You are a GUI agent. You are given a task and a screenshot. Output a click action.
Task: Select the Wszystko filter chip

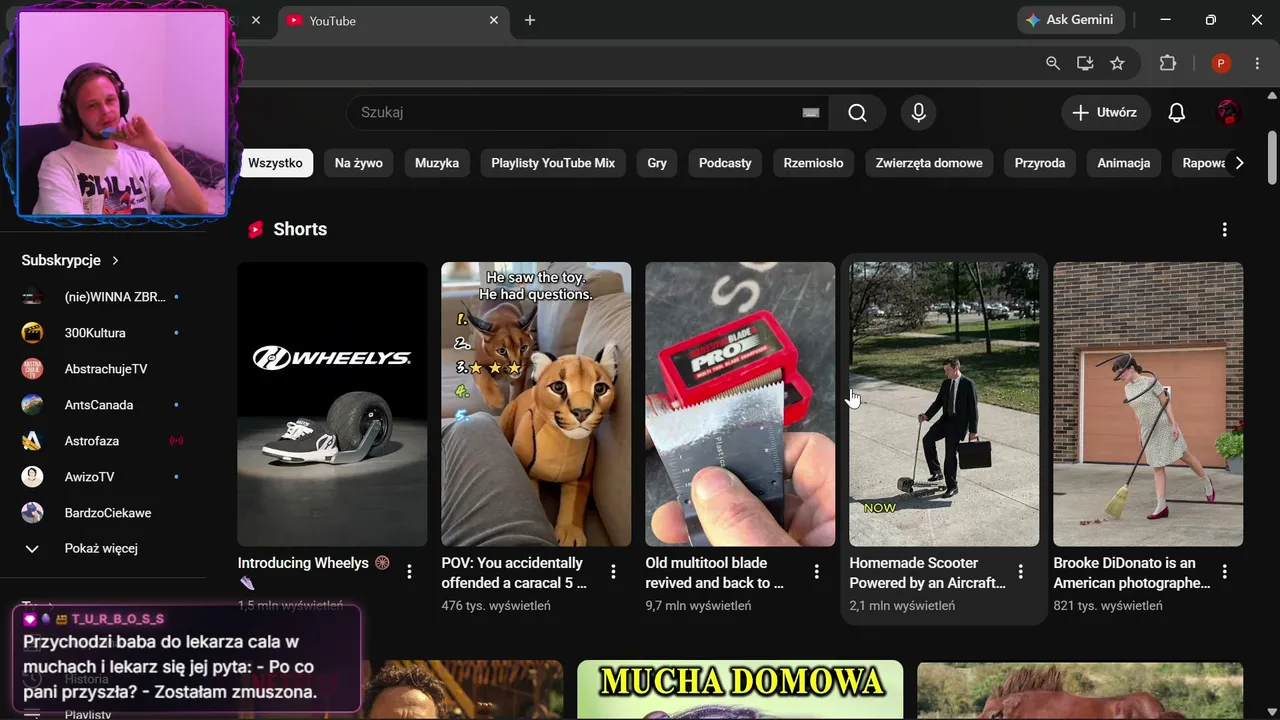tap(275, 163)
